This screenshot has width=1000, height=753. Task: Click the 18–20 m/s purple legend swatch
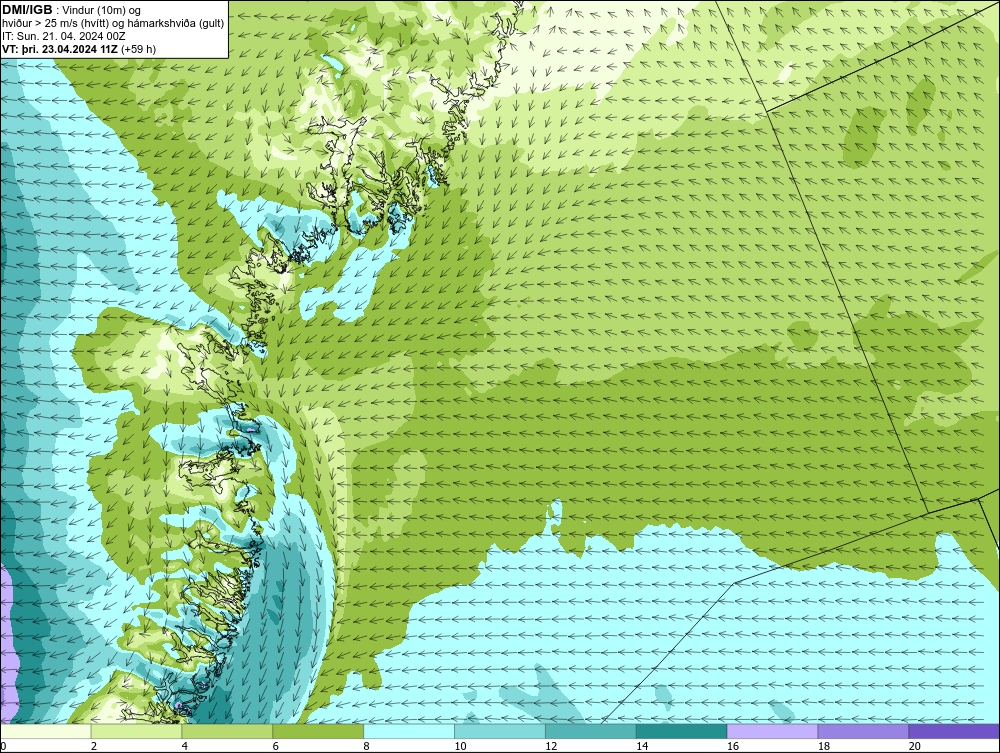[x=864, y=731]
